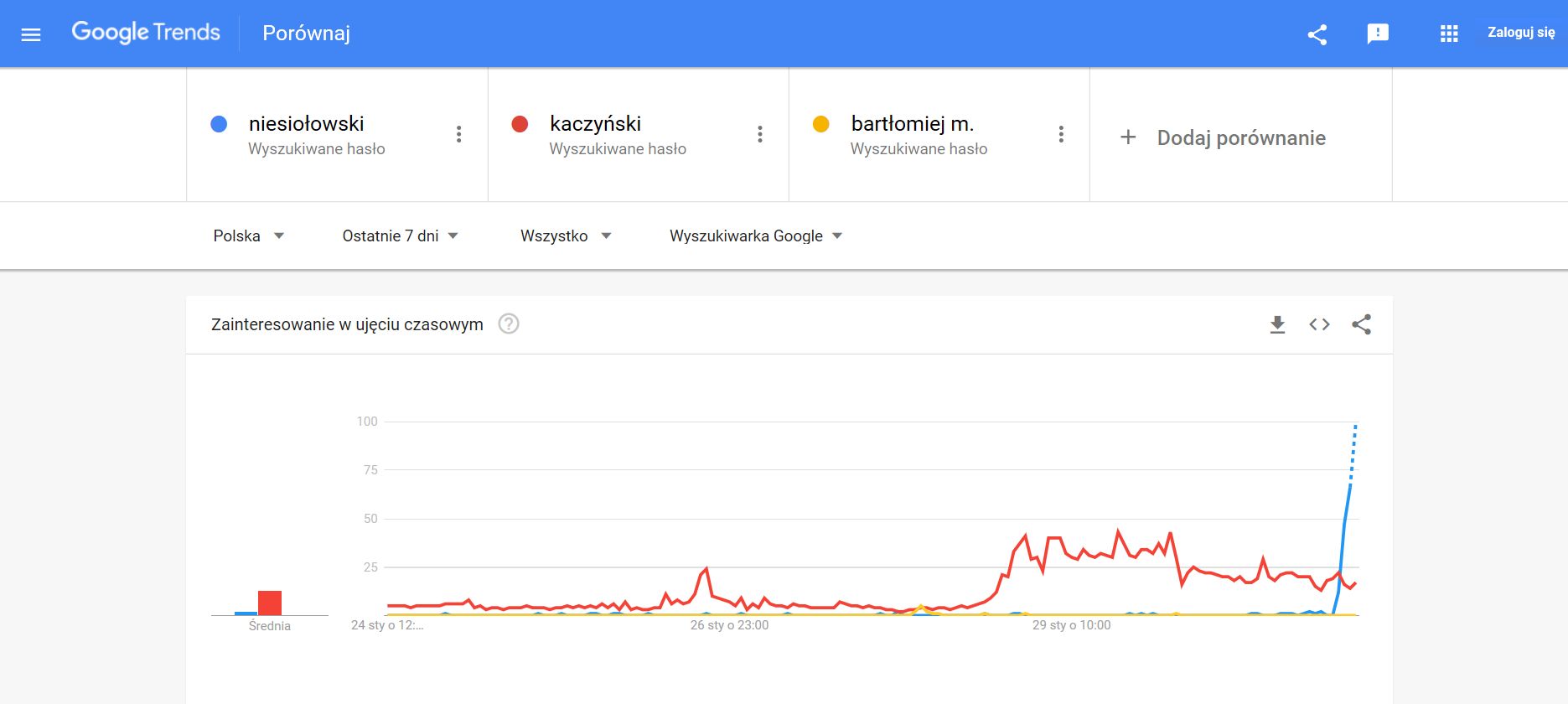Select the blue niesiołowski color dot
This screenshot has width=1568, height=704.
(x=219, y=124)
